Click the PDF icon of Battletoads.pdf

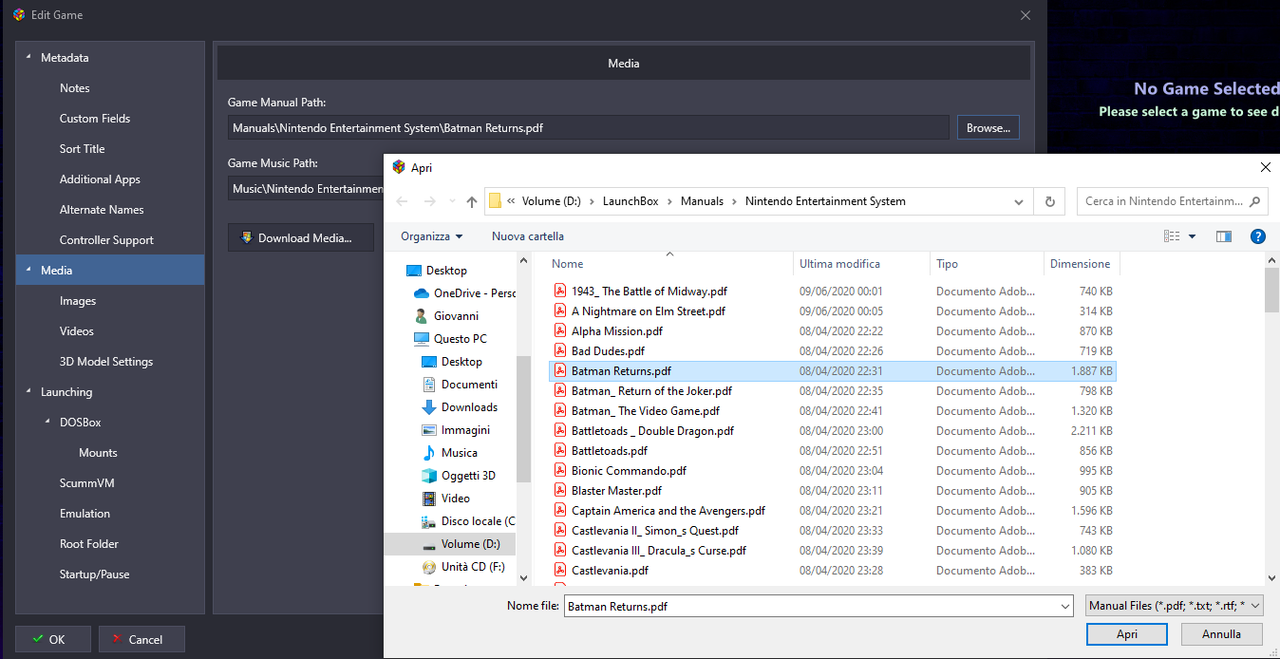click(x=561, y=451)
